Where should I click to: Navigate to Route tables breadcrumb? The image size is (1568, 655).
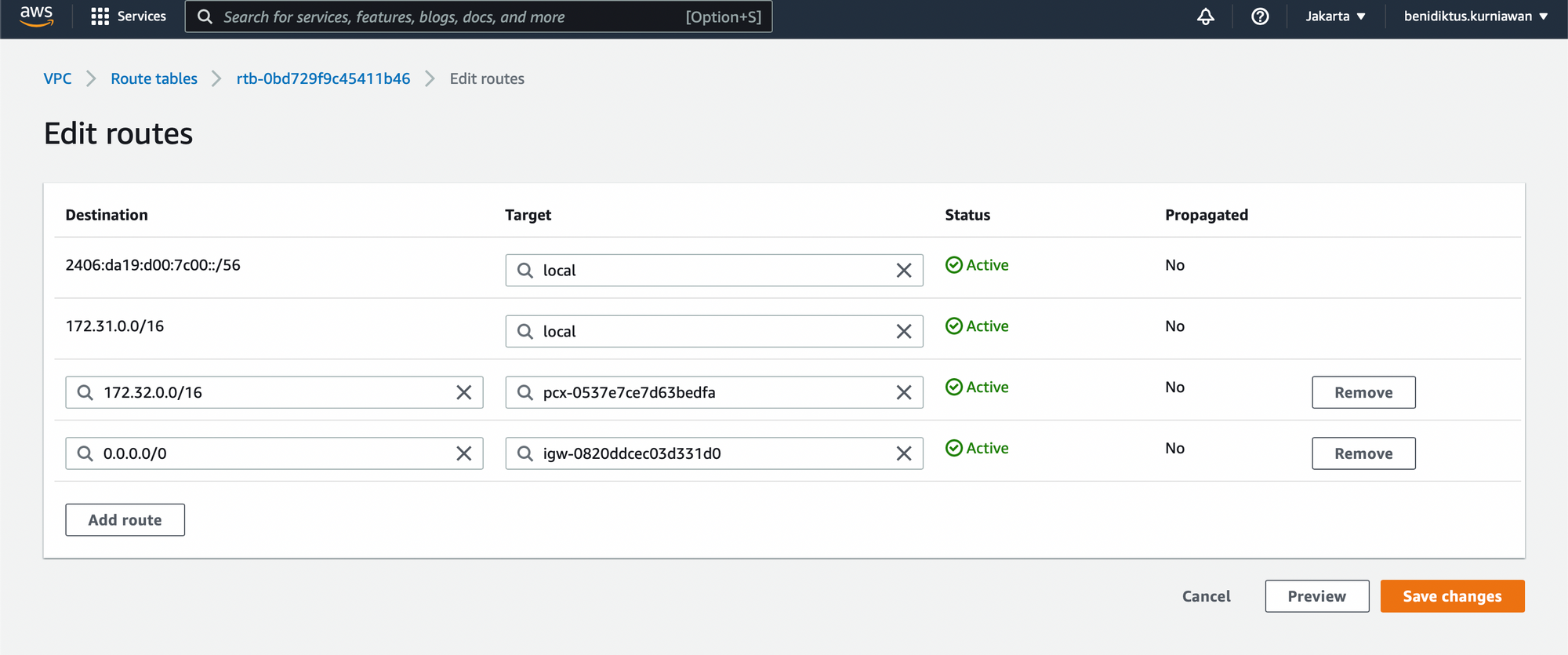tap(154, 78)
